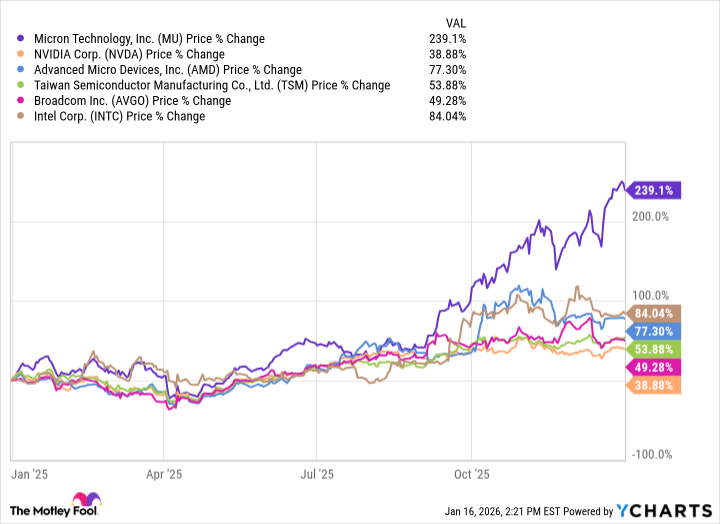Select the Taiwan Semiconductor legend label
720x524 pixels.
pos(210,85)
